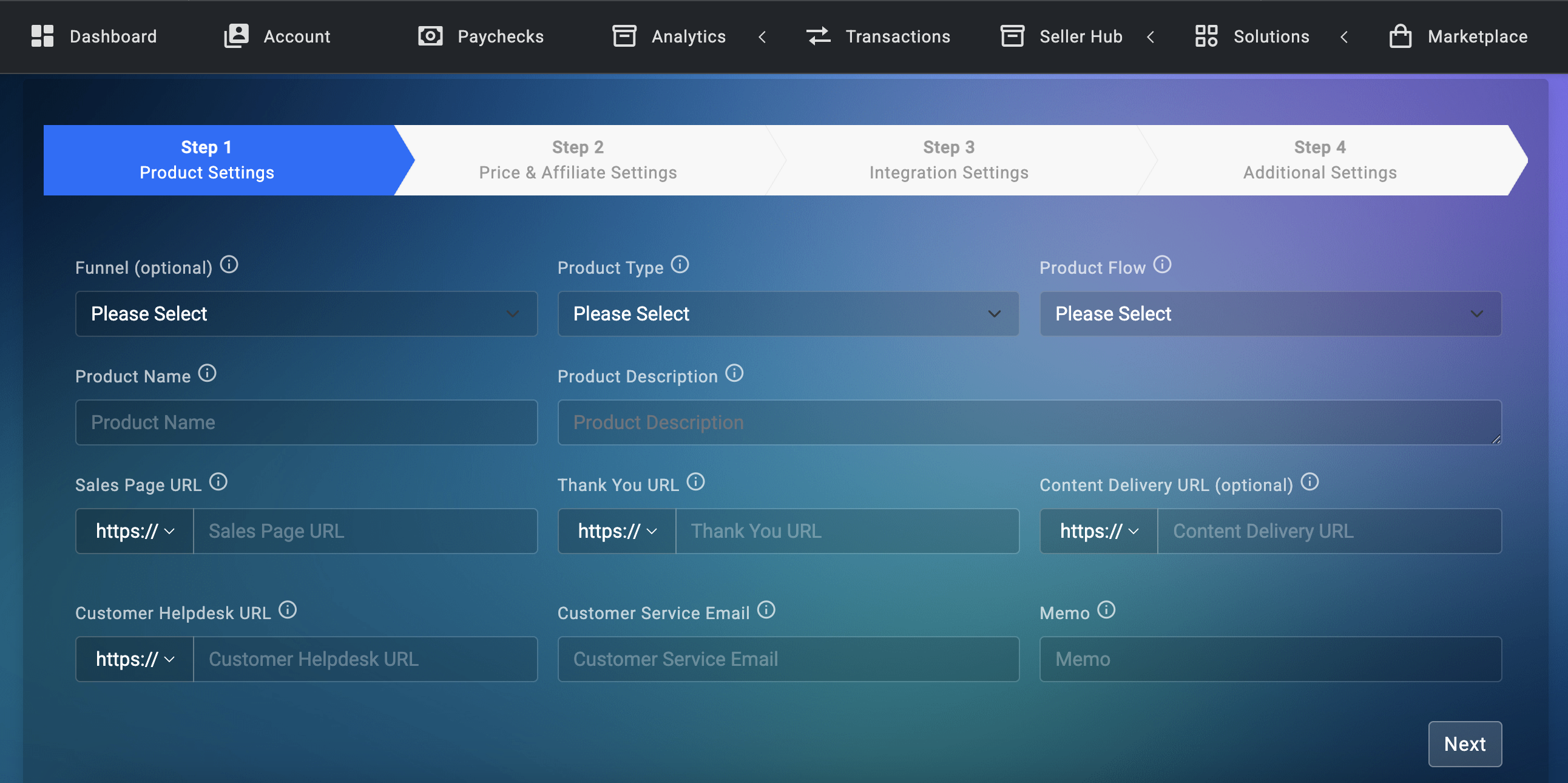Focus the Product Description text area
1568x783 pixels.
[1029, 422]
